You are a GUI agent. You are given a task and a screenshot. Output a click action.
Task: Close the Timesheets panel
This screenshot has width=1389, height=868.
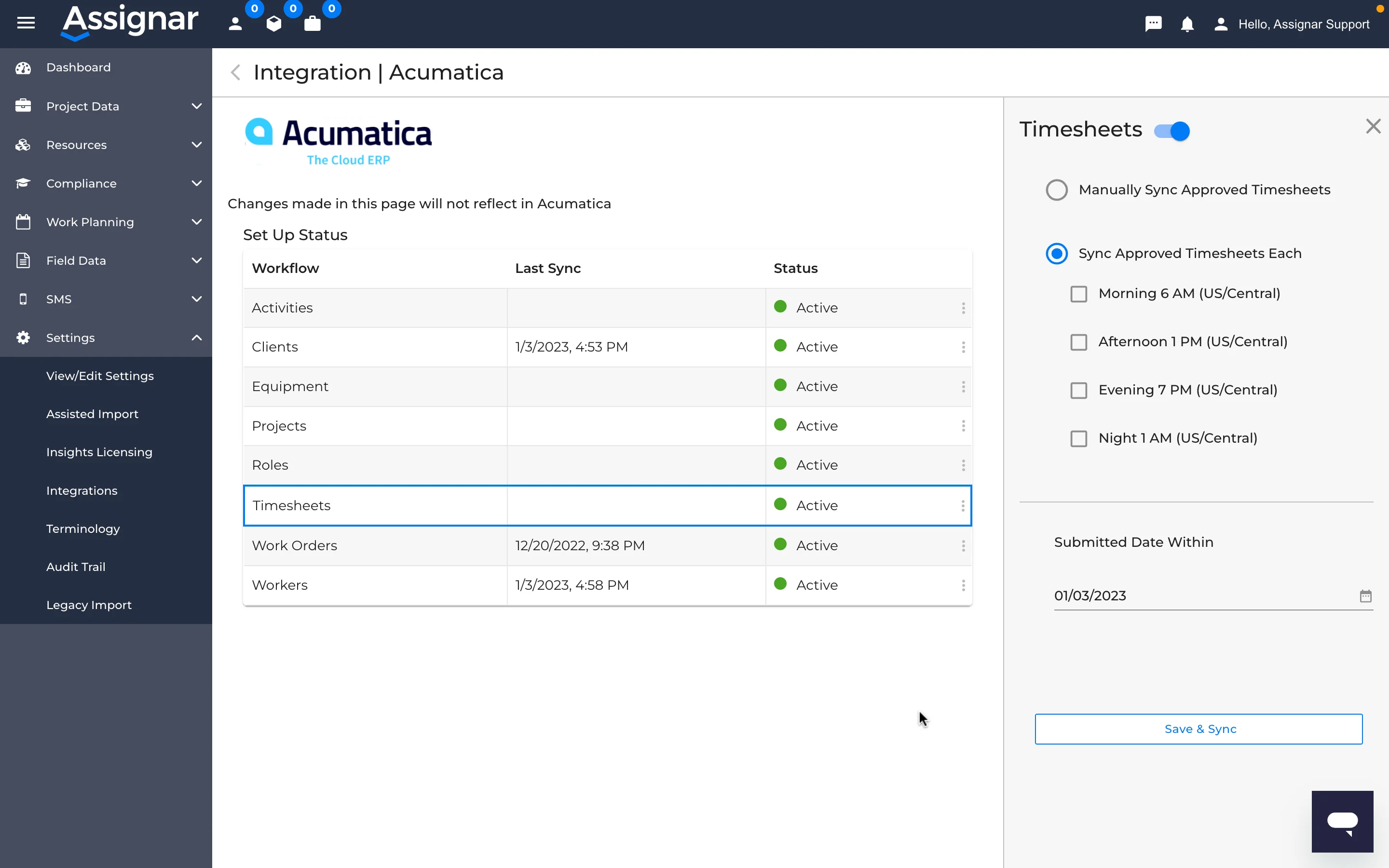[1373, 126]
